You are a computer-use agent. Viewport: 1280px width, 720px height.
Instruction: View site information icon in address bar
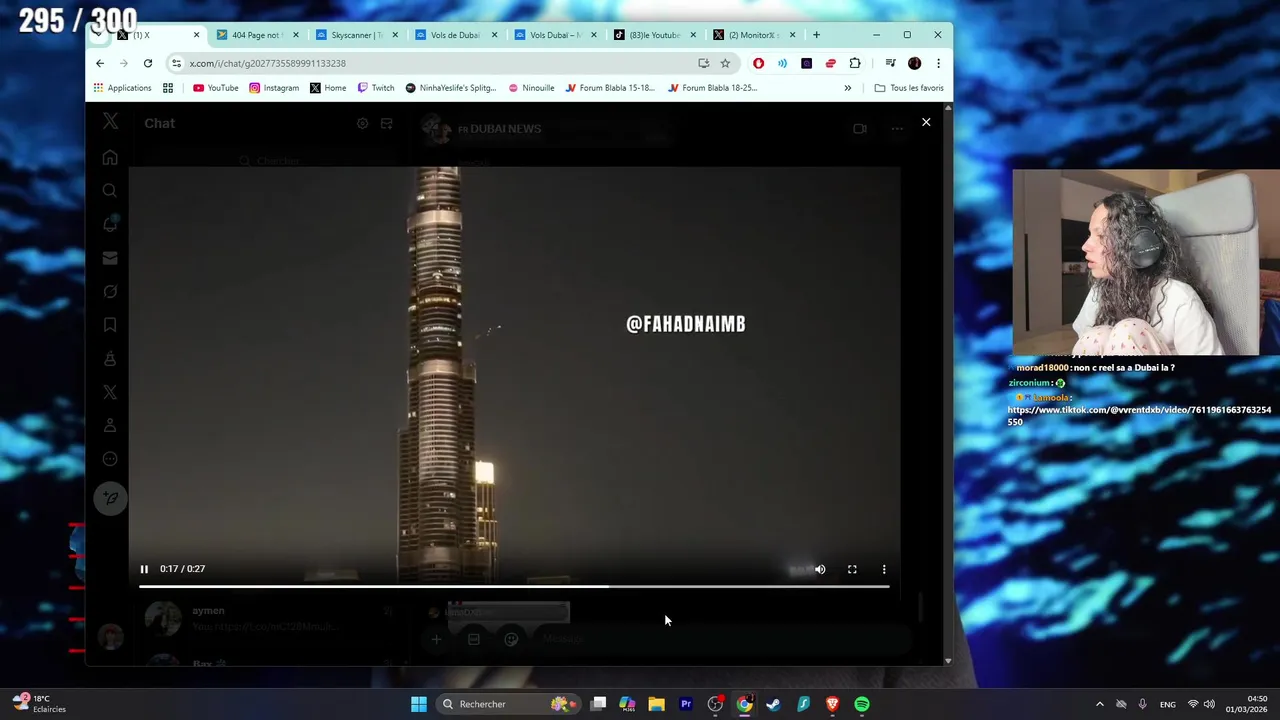[x=176, y=63]
